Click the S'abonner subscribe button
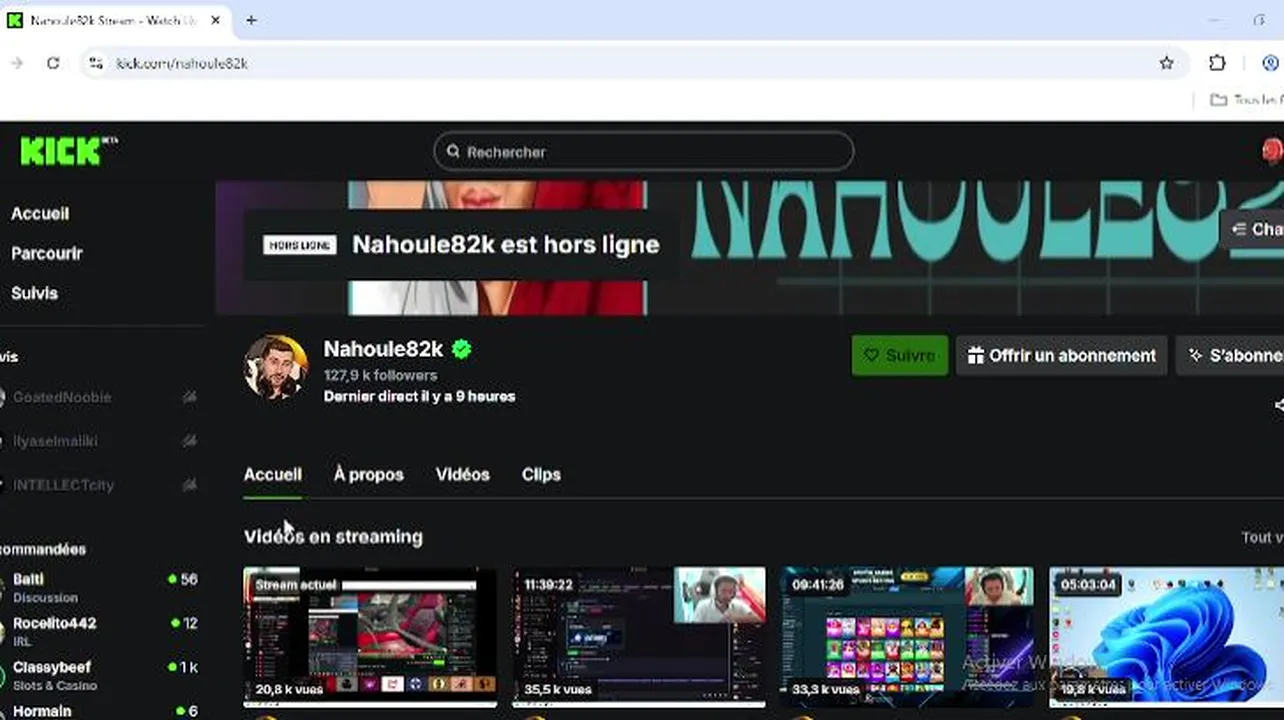This screenshot has height=720, width=1284. (1231, 356)
